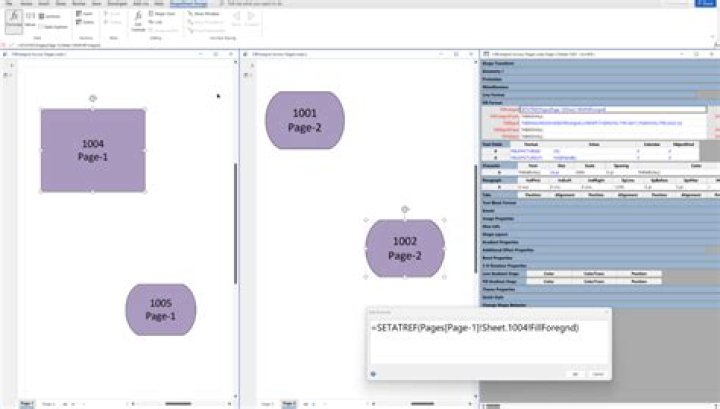Image resolution: width=720 pixels, height=409 pixels.
Task: Click the help icon in Edit Formula dialog
Action: coord(373,374)
